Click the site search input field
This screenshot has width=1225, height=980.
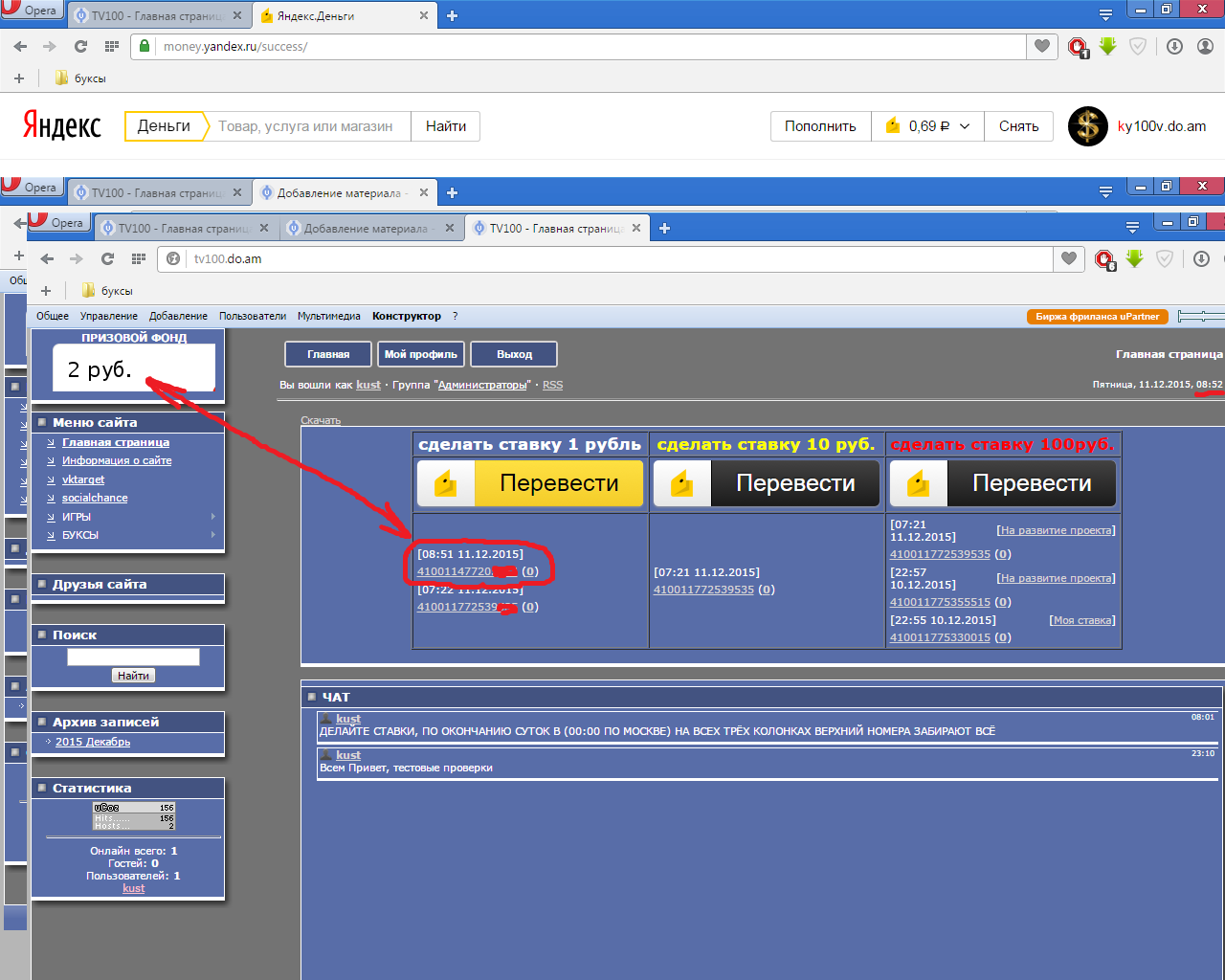[133, 657]
